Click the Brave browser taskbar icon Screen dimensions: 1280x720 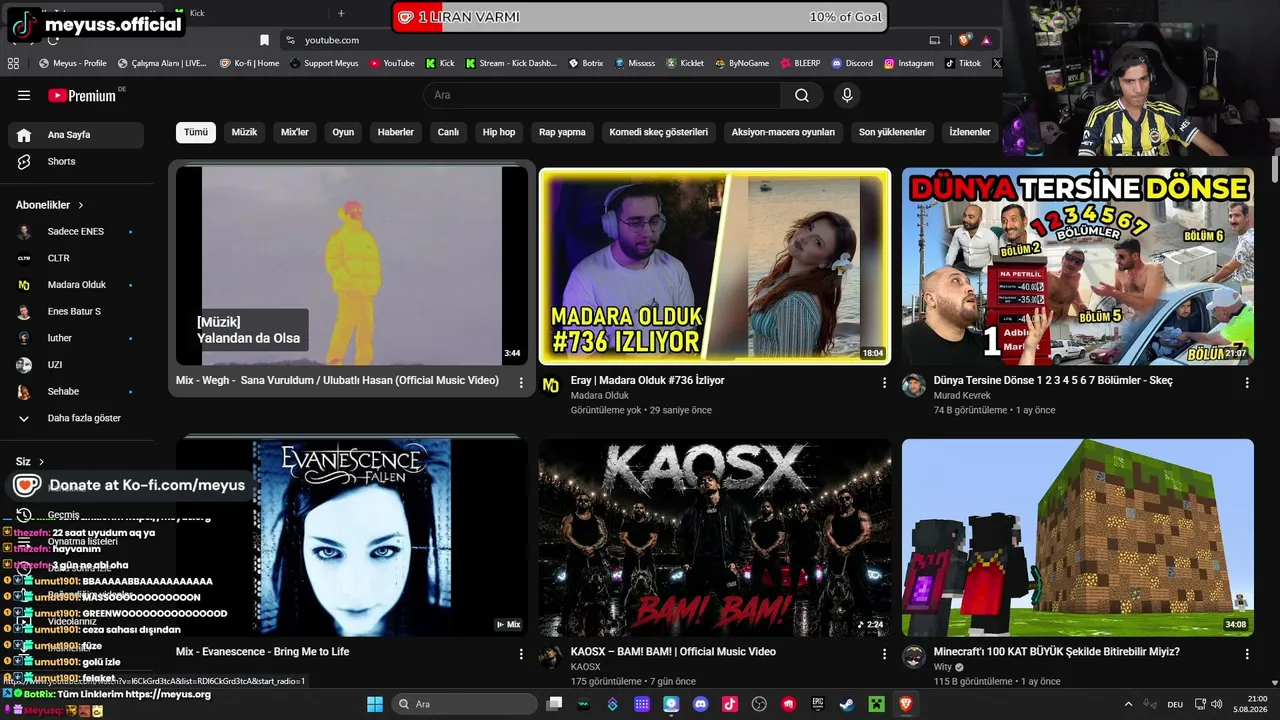click(x=906, y=704)
